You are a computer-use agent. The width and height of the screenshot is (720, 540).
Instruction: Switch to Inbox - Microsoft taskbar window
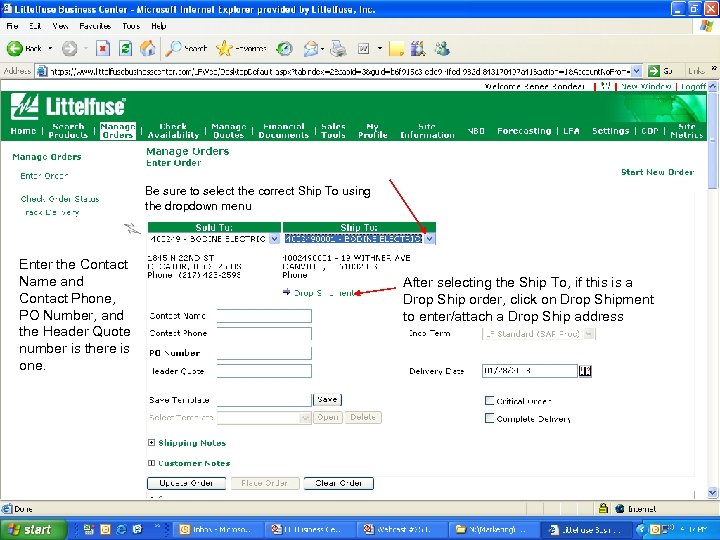coord(219,529)
